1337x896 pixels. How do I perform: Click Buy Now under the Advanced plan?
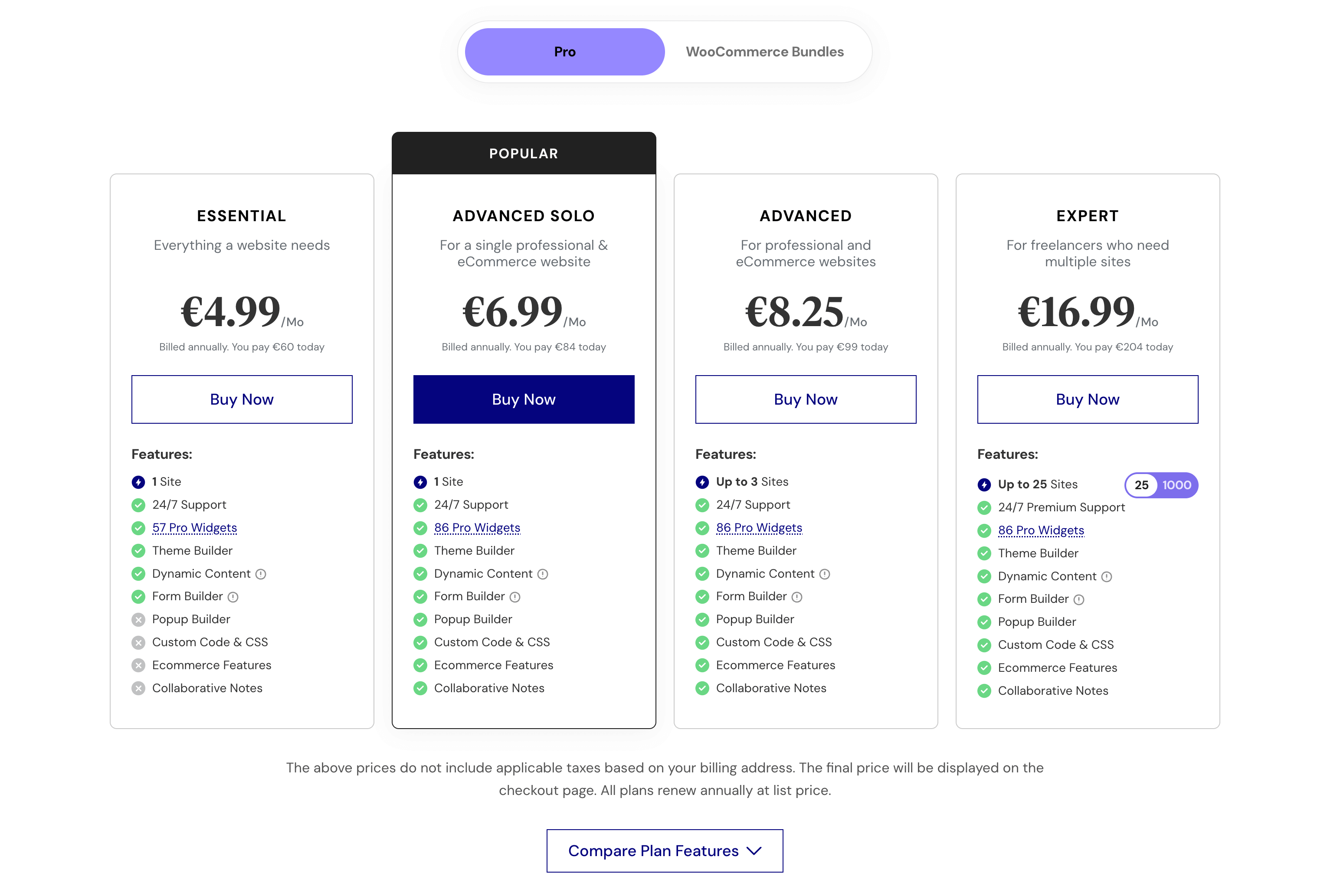806,399
